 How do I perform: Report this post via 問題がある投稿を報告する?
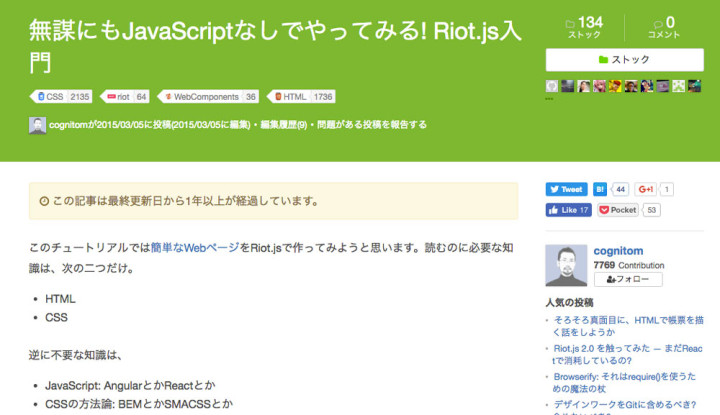[371, 125]
